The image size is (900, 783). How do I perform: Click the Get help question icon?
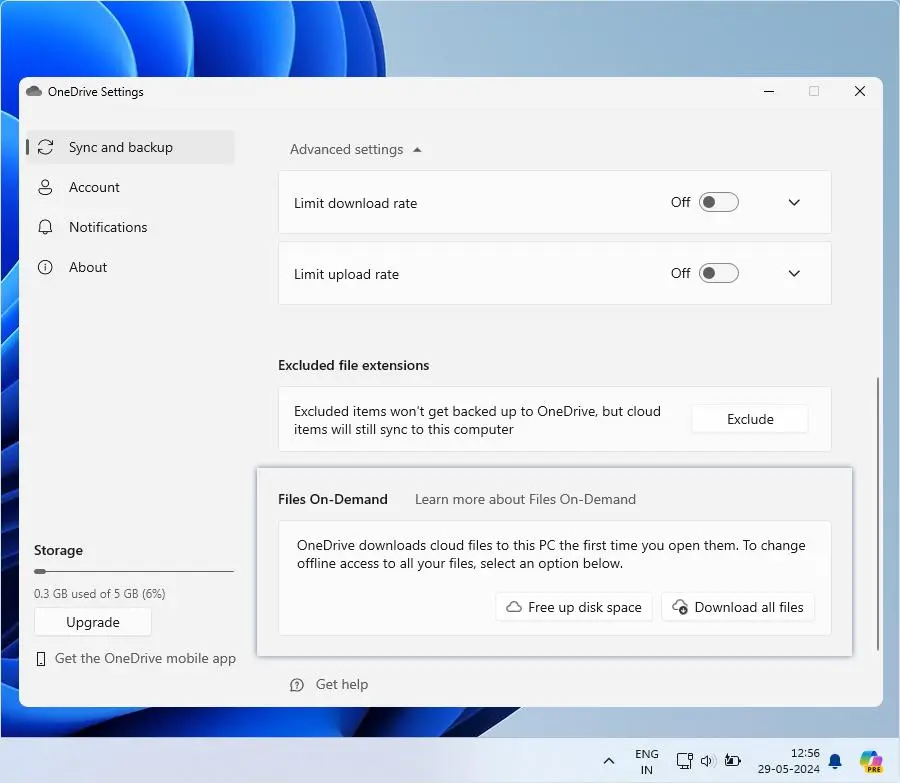[297, 685]
